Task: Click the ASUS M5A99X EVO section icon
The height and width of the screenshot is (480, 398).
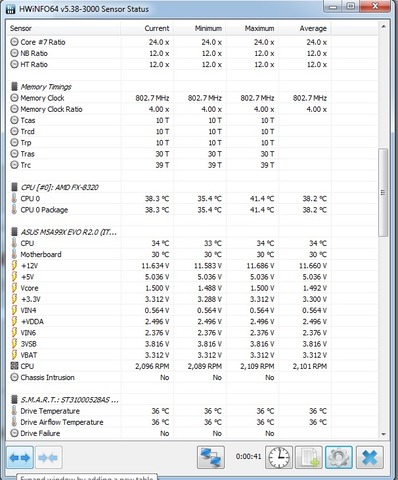Action: [14, 232]
